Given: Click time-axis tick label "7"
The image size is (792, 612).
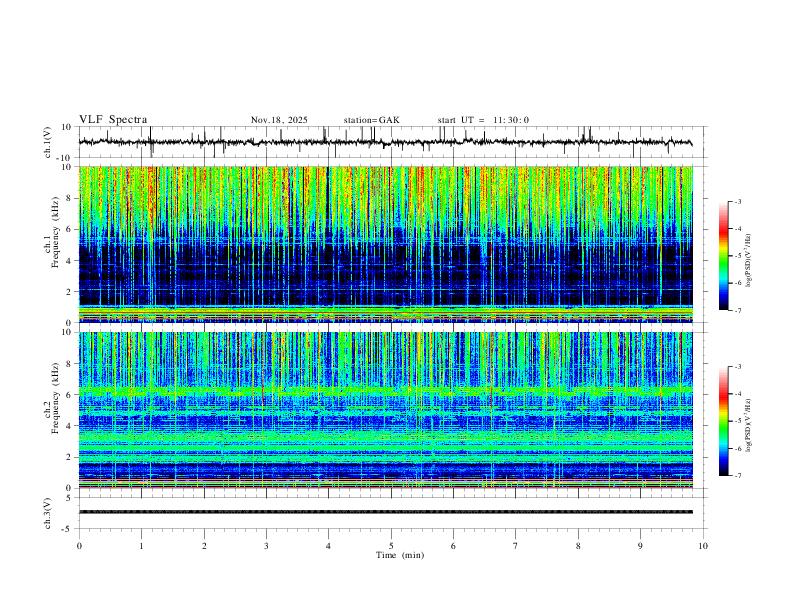Looking at the screenshot, I should tap(516, 546).
